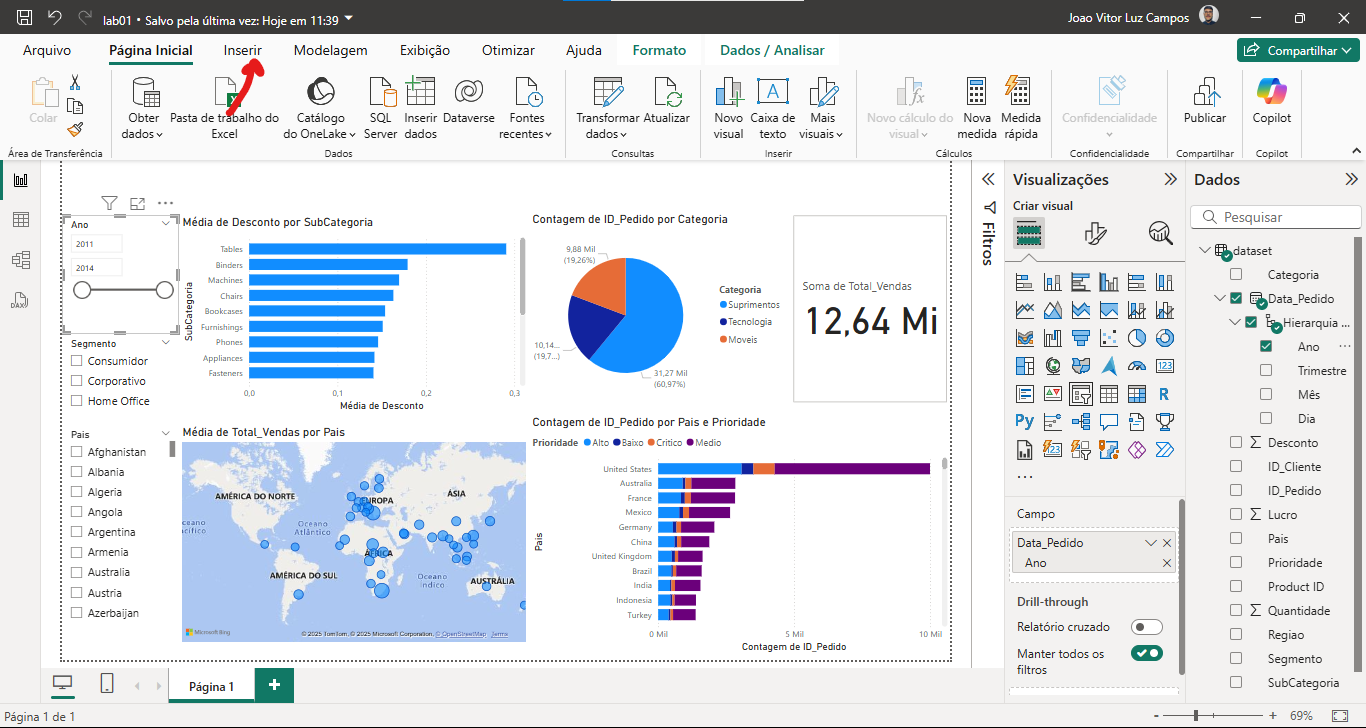Collapse the Visualizações pane chevron
1366x728 pixels.
coord(1170,180)
